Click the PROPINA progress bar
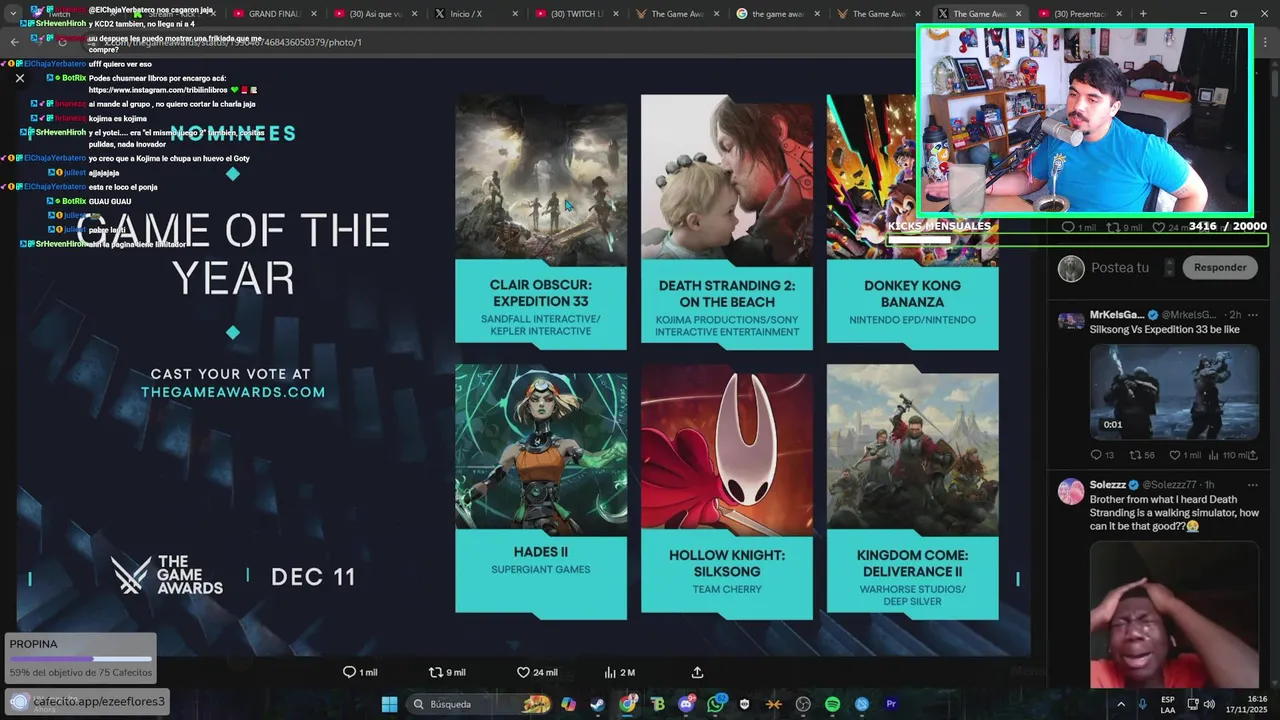The height and width of the screenshot is (720, 1280). pos(80,659)
